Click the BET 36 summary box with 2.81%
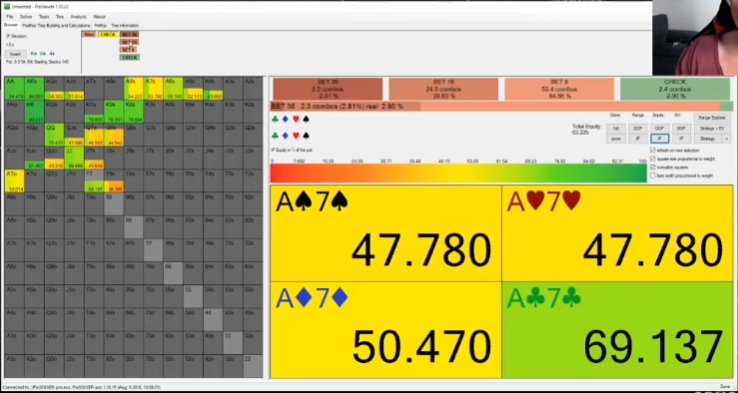This screenshot has width=738, height=393. [x=328, y=89]
